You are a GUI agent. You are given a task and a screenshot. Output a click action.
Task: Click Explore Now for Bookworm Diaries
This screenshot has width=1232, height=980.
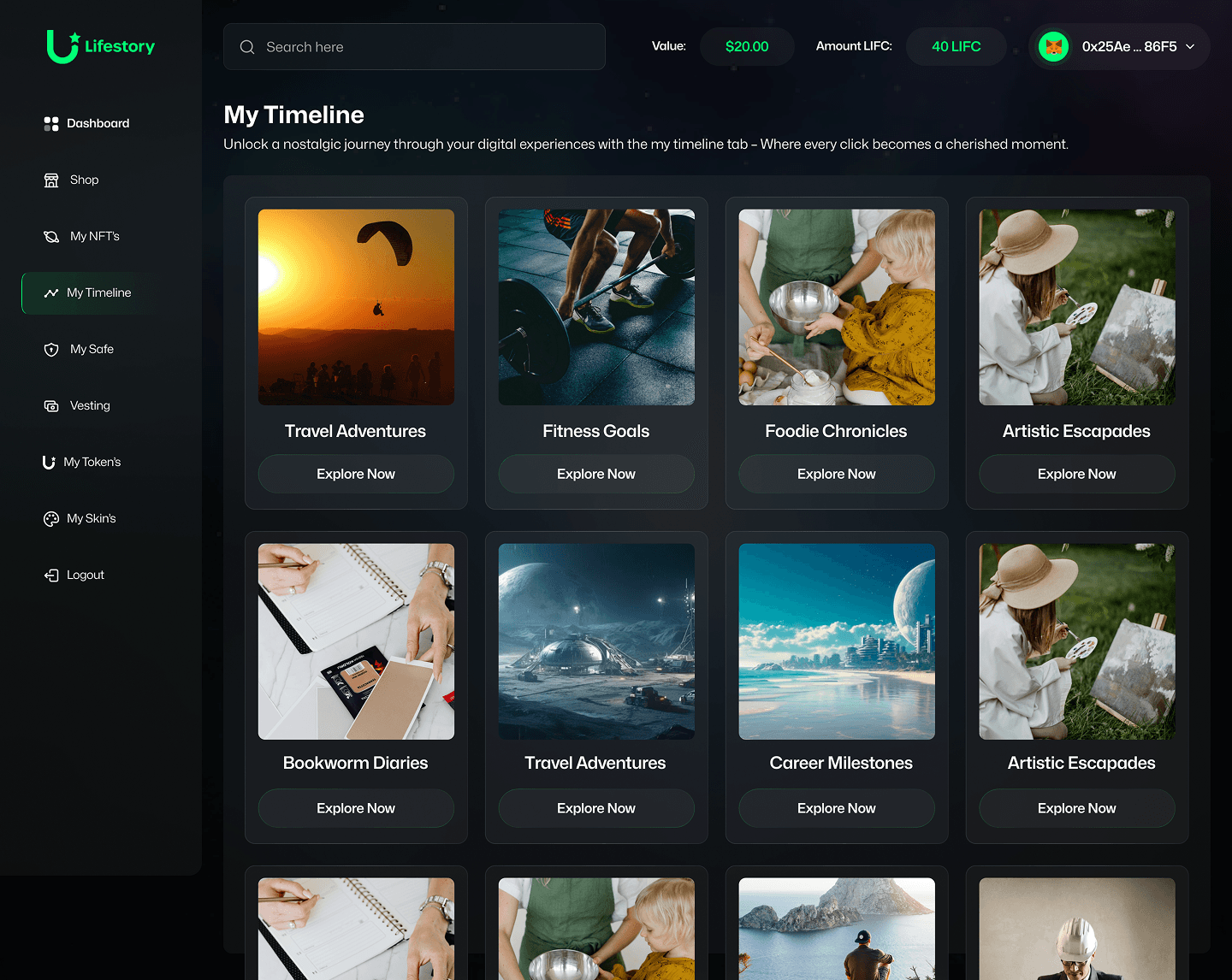[x=356, y=808]
